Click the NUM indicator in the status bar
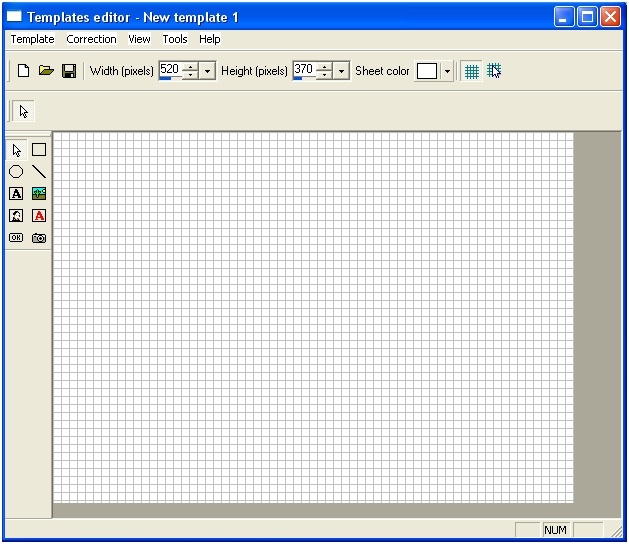Image resolution: width=629 pixels, height=544 pixels. coord(556,530)
